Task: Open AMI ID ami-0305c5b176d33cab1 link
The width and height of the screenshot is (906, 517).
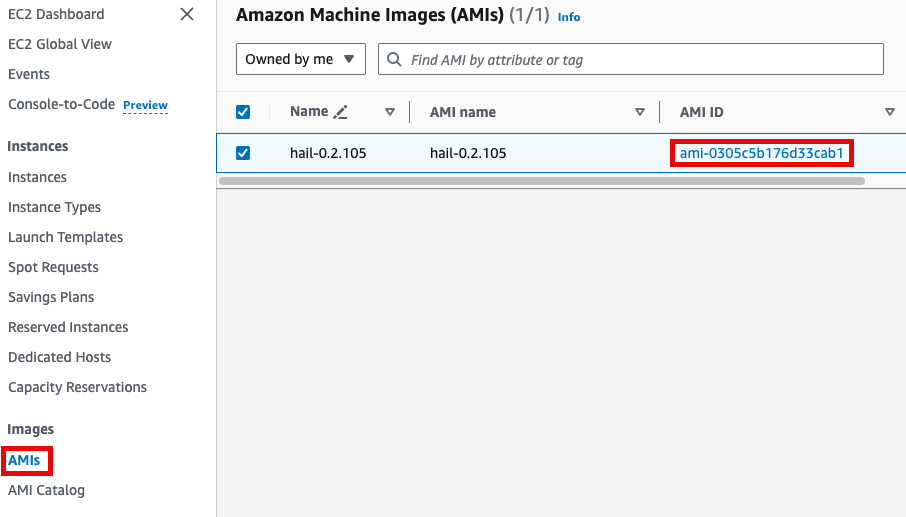Action: [x=762, y=153]
